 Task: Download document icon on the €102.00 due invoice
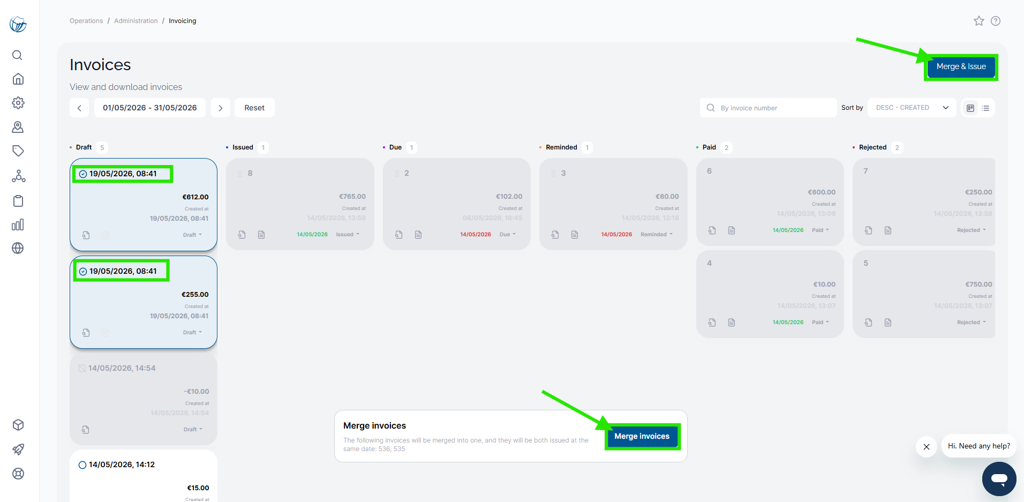click(418, 234)
